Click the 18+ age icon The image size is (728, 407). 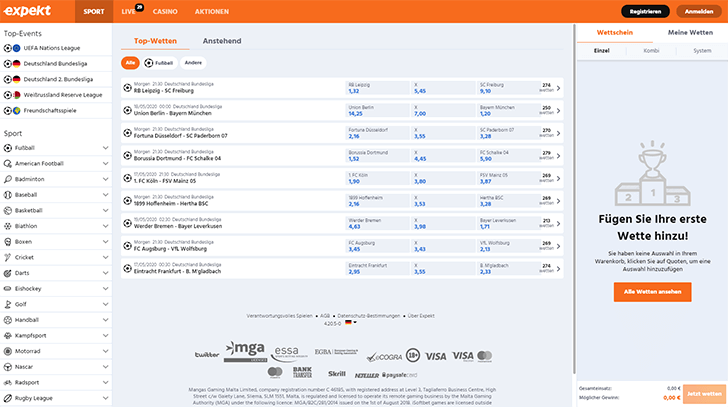click(x=413, y=355)
